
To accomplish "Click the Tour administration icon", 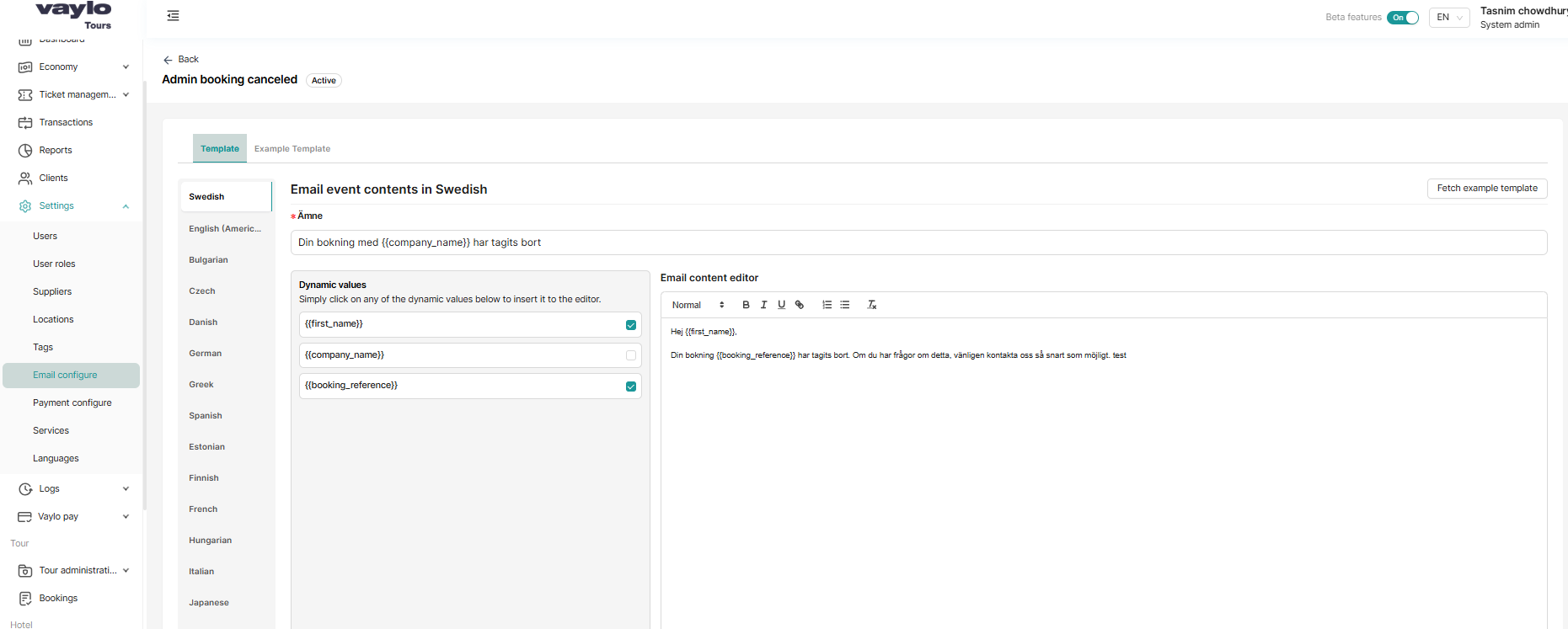I will (25, 571).
